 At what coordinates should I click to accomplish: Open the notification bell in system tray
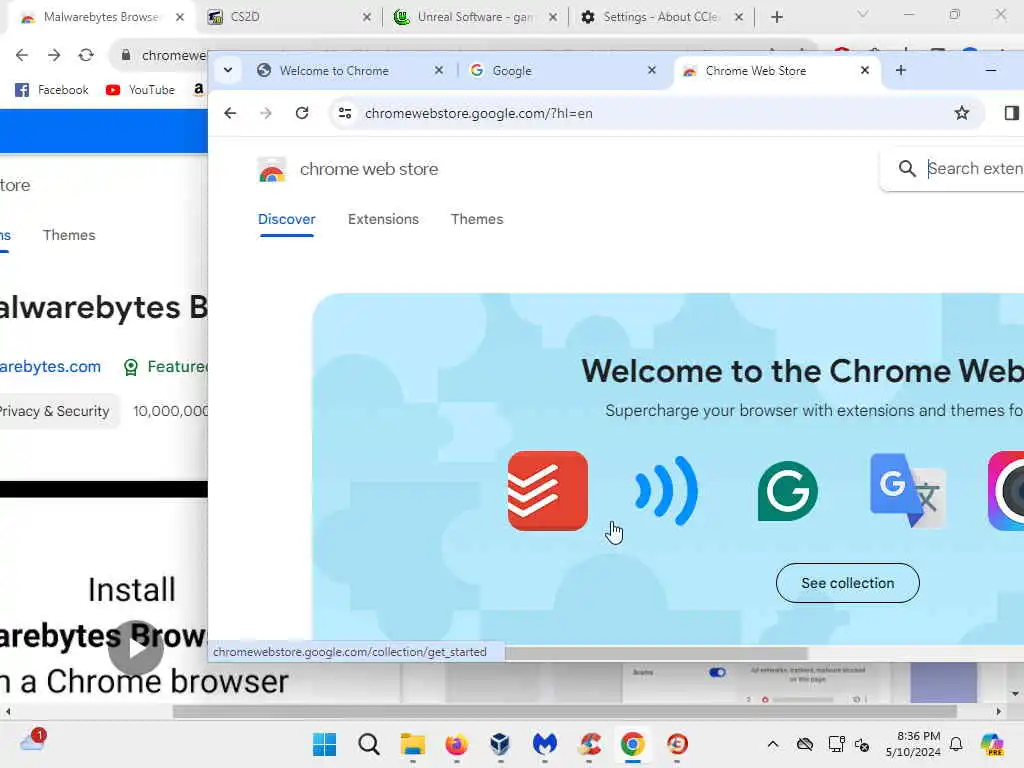click(x=956, y=744)
